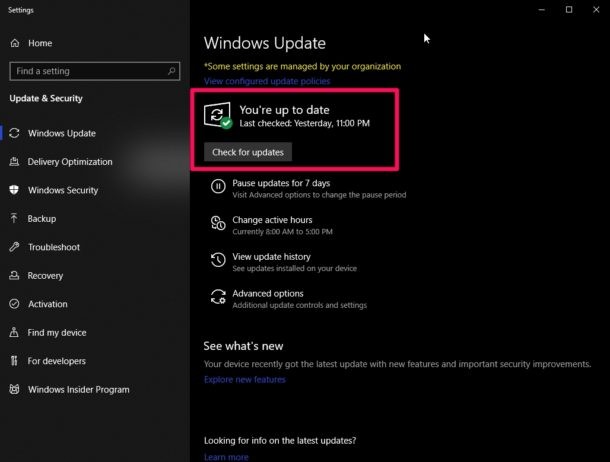Click the Home house icon in sidebar

15,43
